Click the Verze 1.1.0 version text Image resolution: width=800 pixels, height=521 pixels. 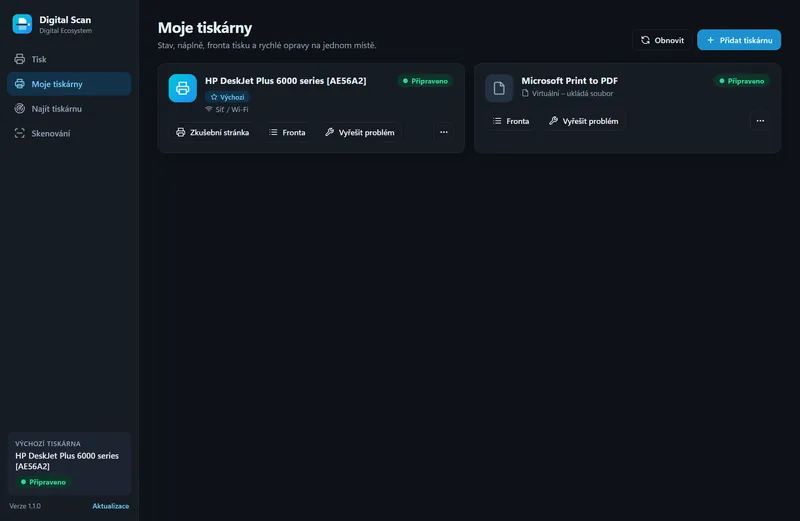25,506
